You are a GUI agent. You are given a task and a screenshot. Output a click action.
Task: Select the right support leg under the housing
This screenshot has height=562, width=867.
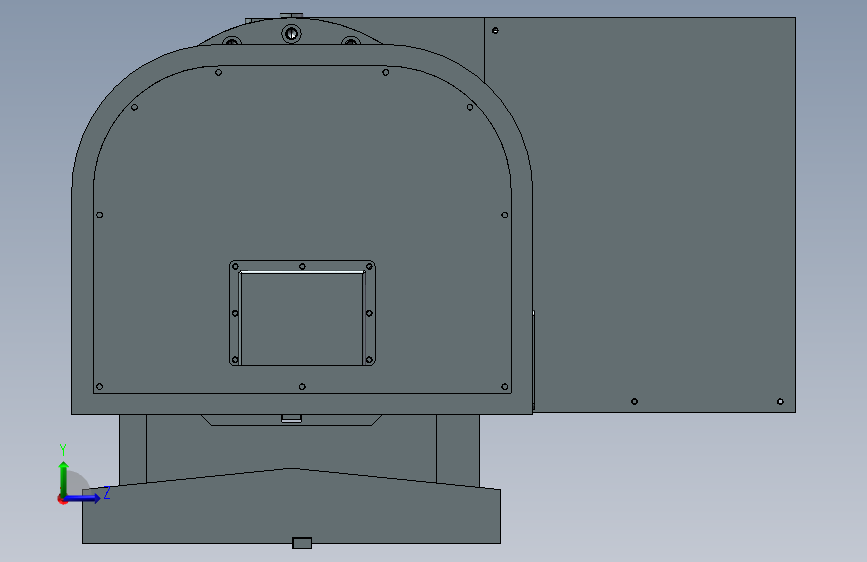pos(458,450)
